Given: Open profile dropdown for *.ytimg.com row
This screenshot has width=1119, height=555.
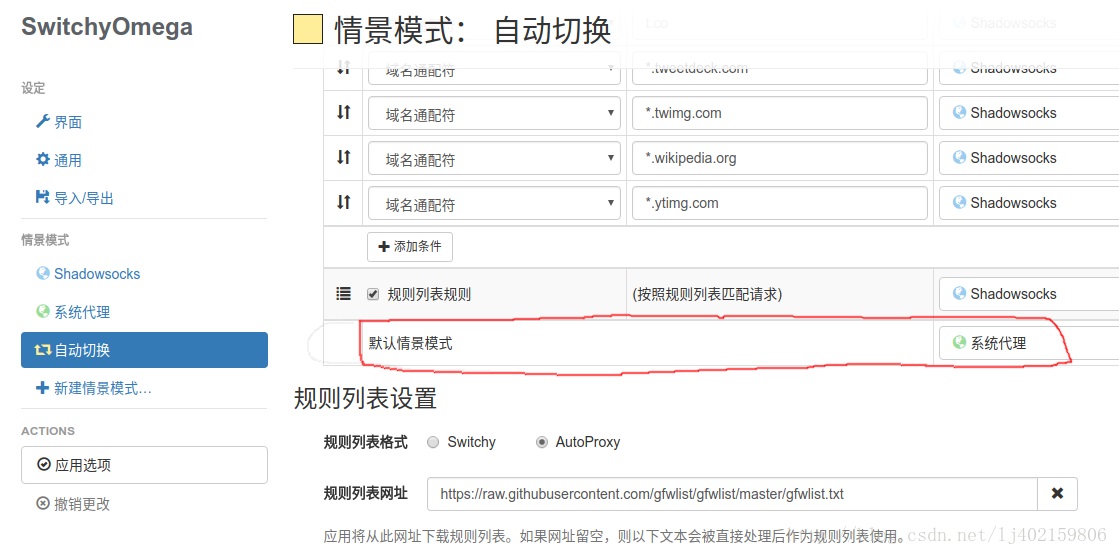Looking at the screenshot, I should coord(1028,203).
